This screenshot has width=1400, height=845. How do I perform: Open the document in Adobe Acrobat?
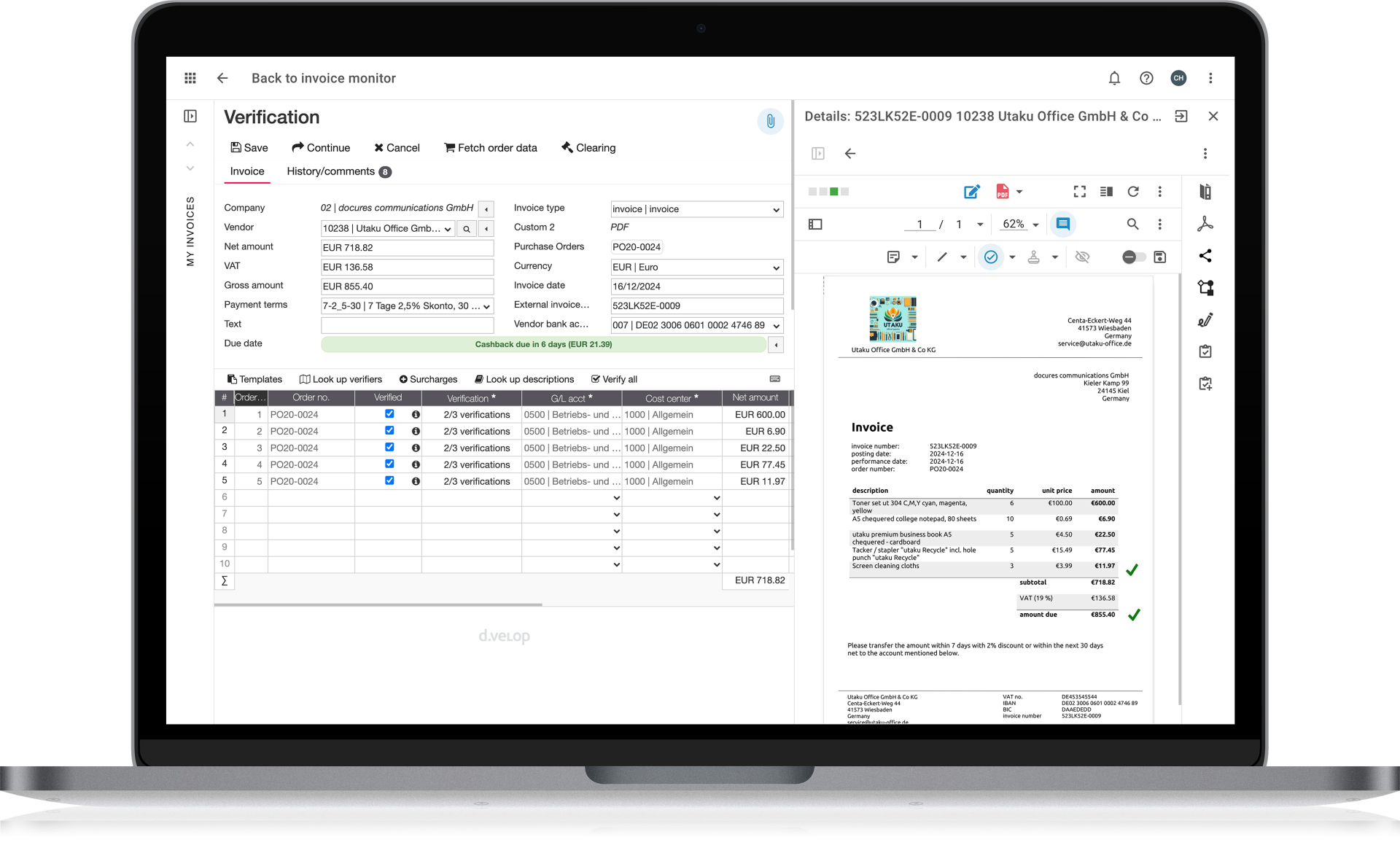coord(1205,224)
